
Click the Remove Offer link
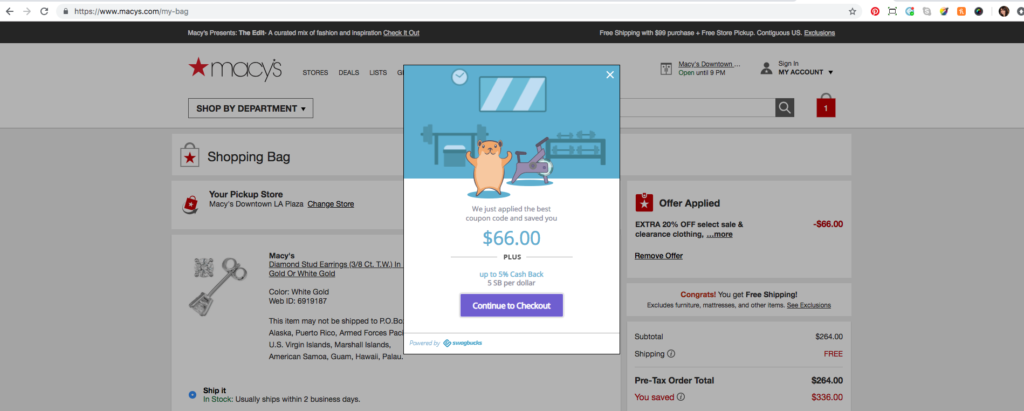click(659, 255)
